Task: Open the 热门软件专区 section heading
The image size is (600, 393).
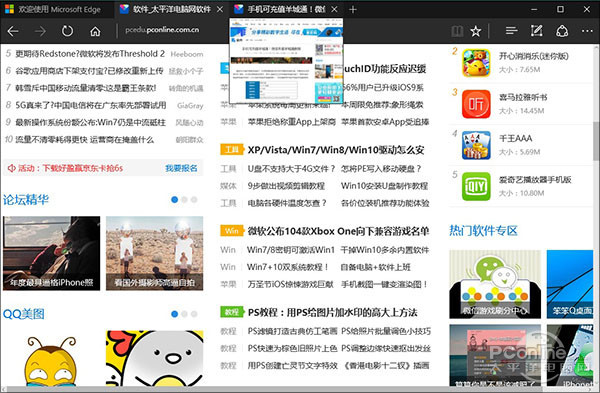Action: (483, 230)
